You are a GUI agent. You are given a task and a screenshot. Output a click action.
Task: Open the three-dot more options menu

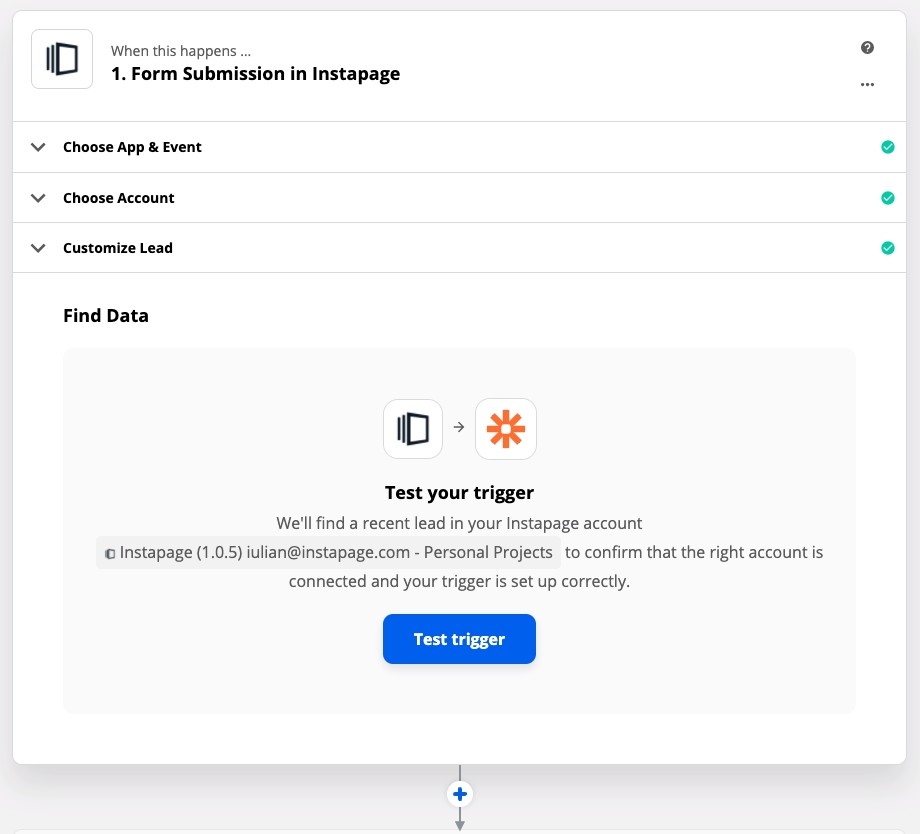[867, 85]
